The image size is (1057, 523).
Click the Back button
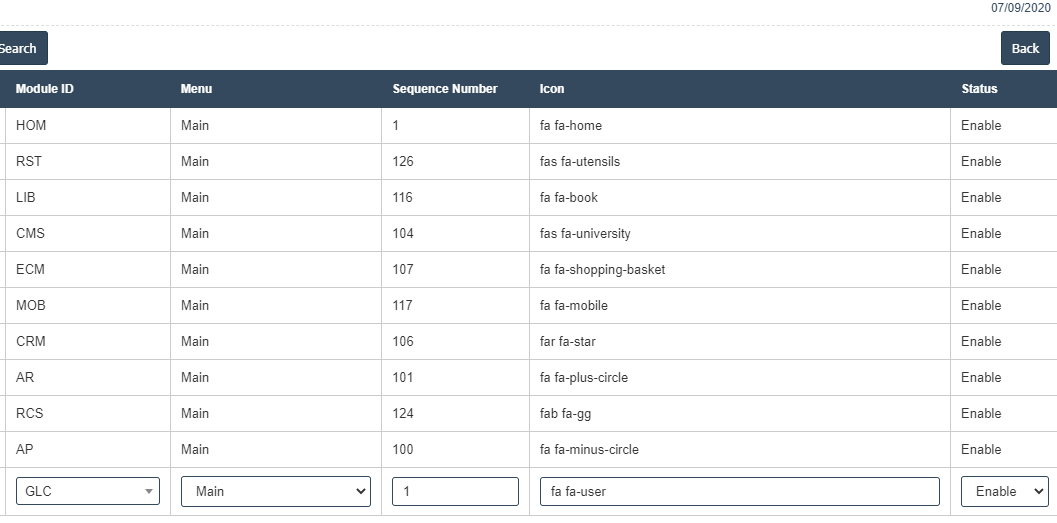pos(1025,48)
